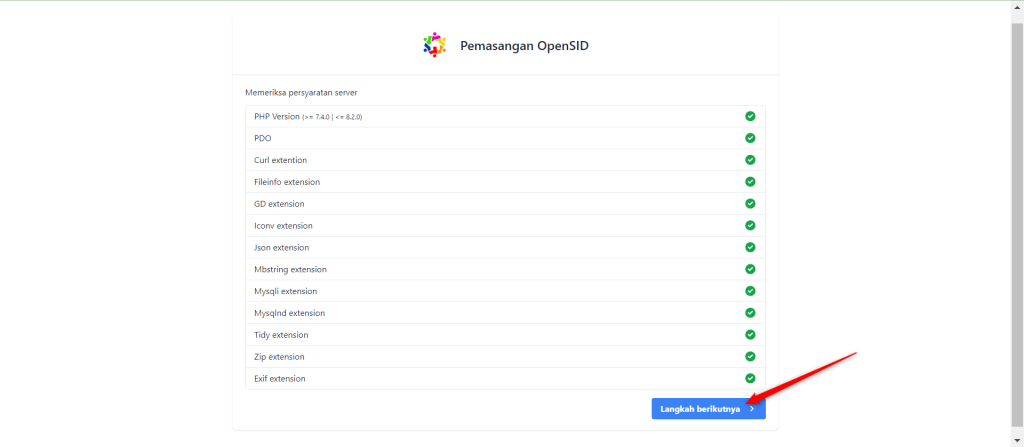This screenshot has height=447, width=1024.
Task: Click Exif extension status checkmark
Action: pyautogui.click(x=750, y=378)
